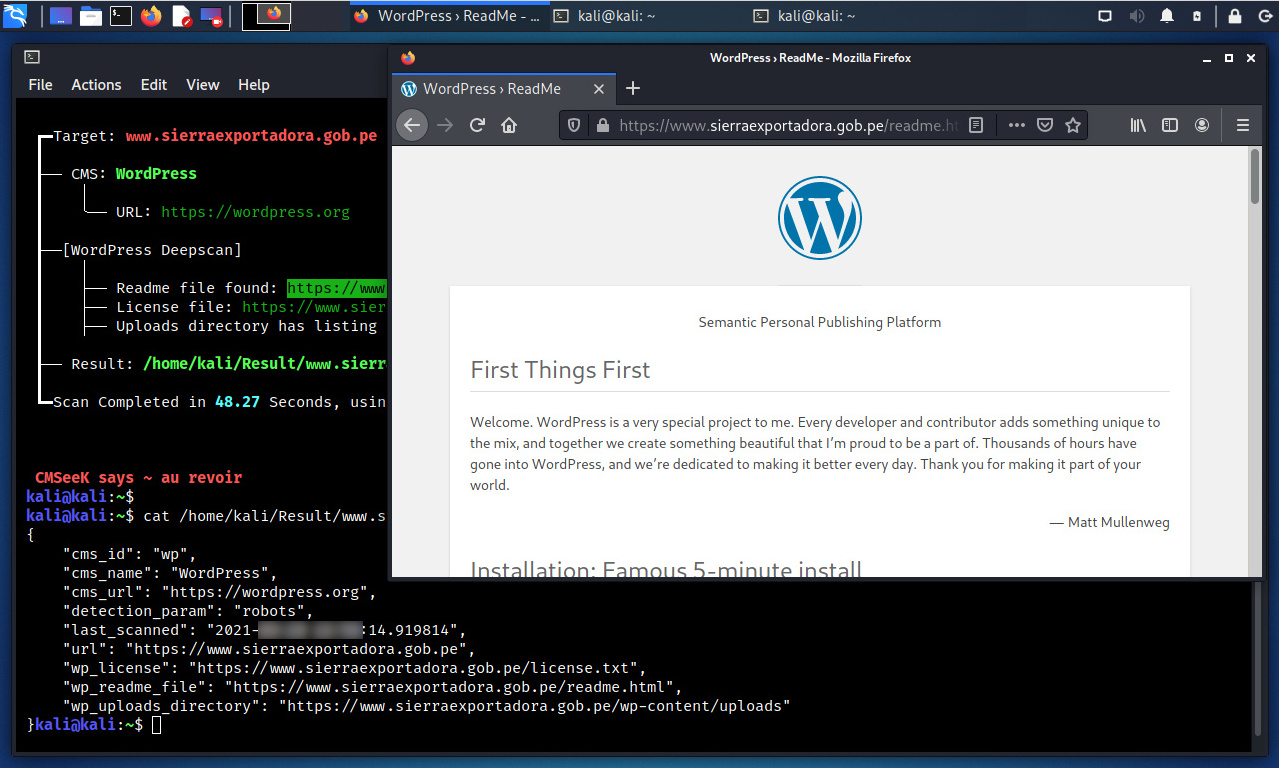
Task: Show tracking protection shield info
Action: pyautogui.click(x=574, y=125)
